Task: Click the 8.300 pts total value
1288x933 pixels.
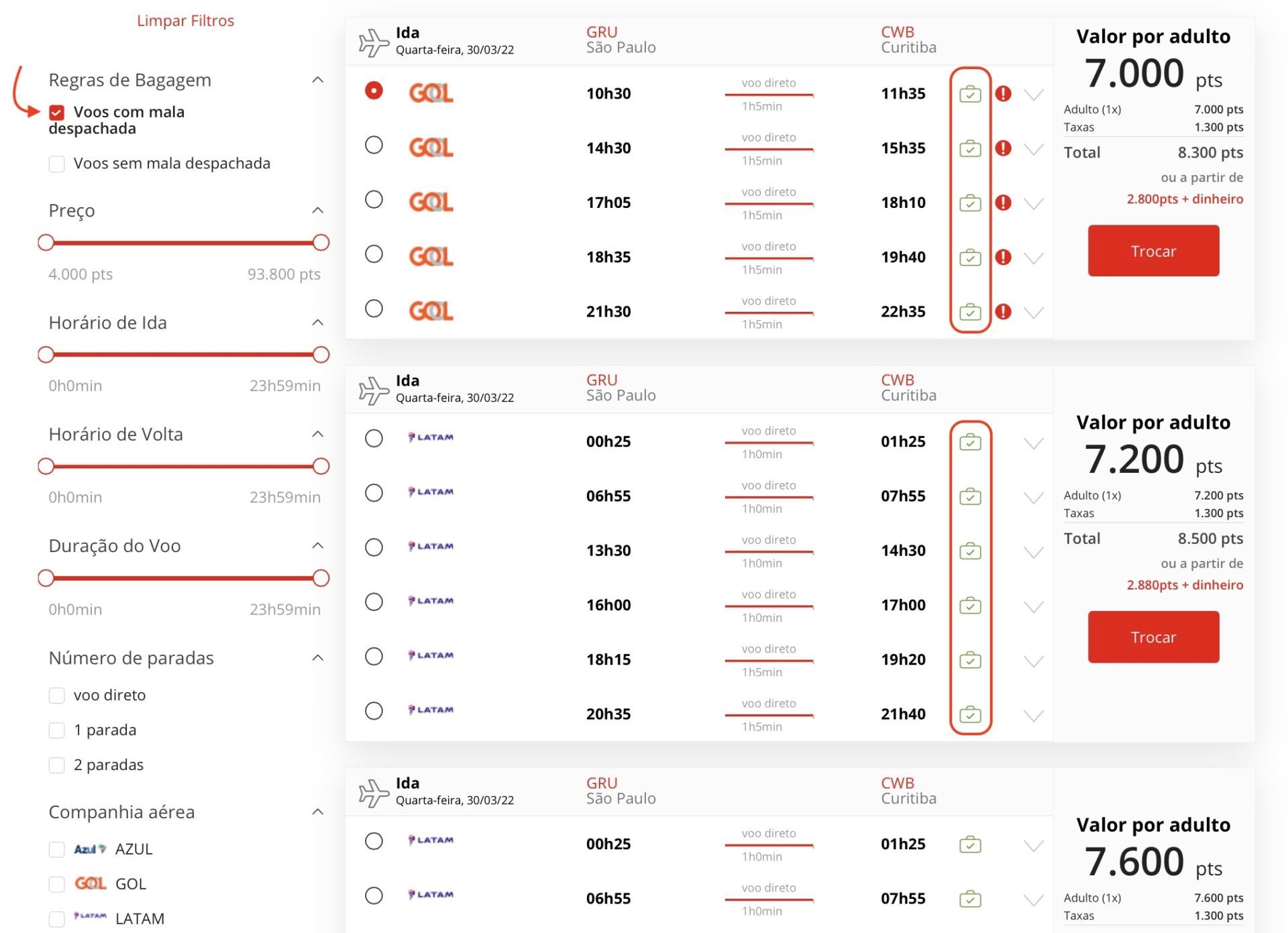Action: click(1210, 153)
